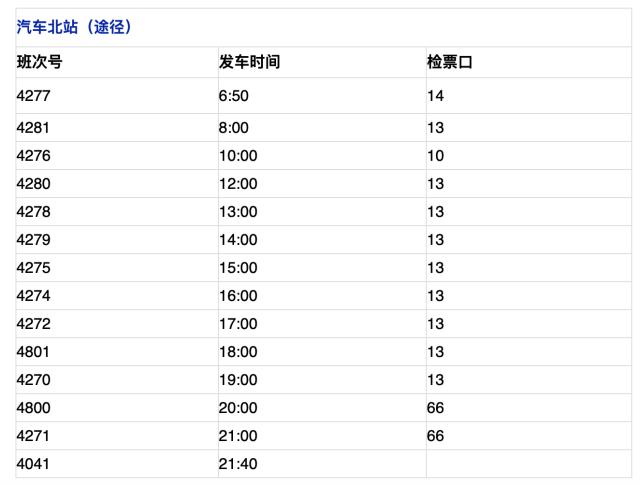Select the 发车时间 column header
The image size is (640, 485).
click(249, 62)
